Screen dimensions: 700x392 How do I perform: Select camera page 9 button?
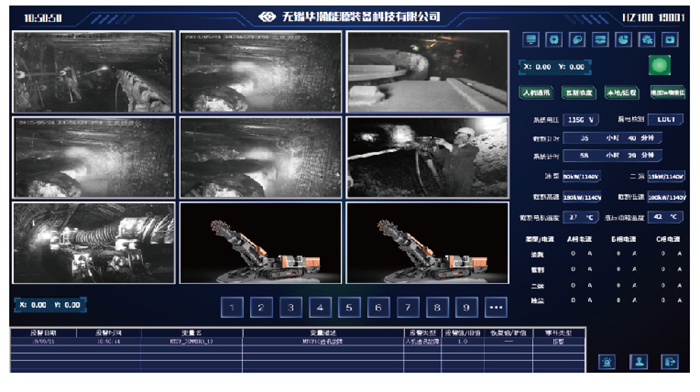click(467, 308)
